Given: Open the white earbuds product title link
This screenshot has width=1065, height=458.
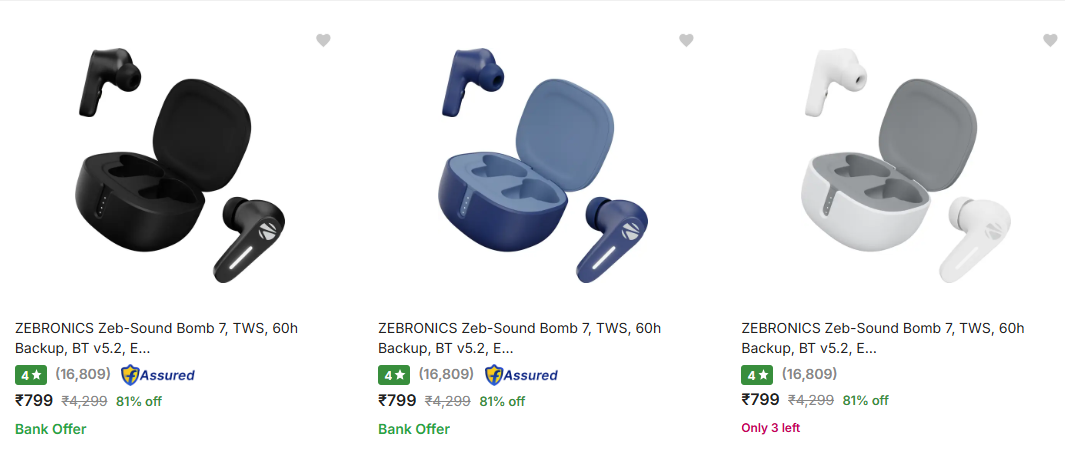Looking at the screenshot, I should (x=883, y=338).
